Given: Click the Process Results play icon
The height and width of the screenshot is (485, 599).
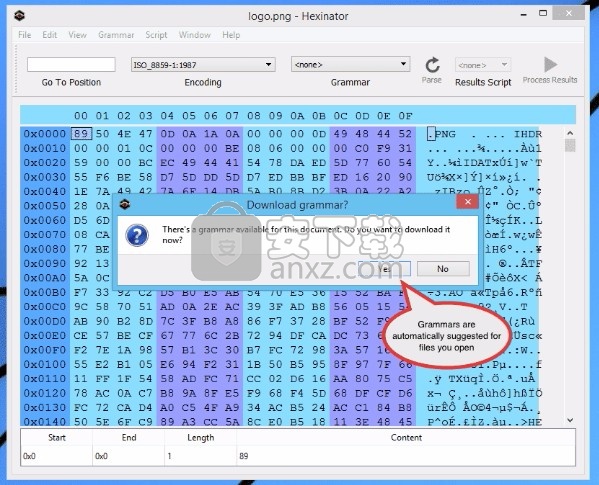Looking at the screenshot, I should [x=550, y=65].
